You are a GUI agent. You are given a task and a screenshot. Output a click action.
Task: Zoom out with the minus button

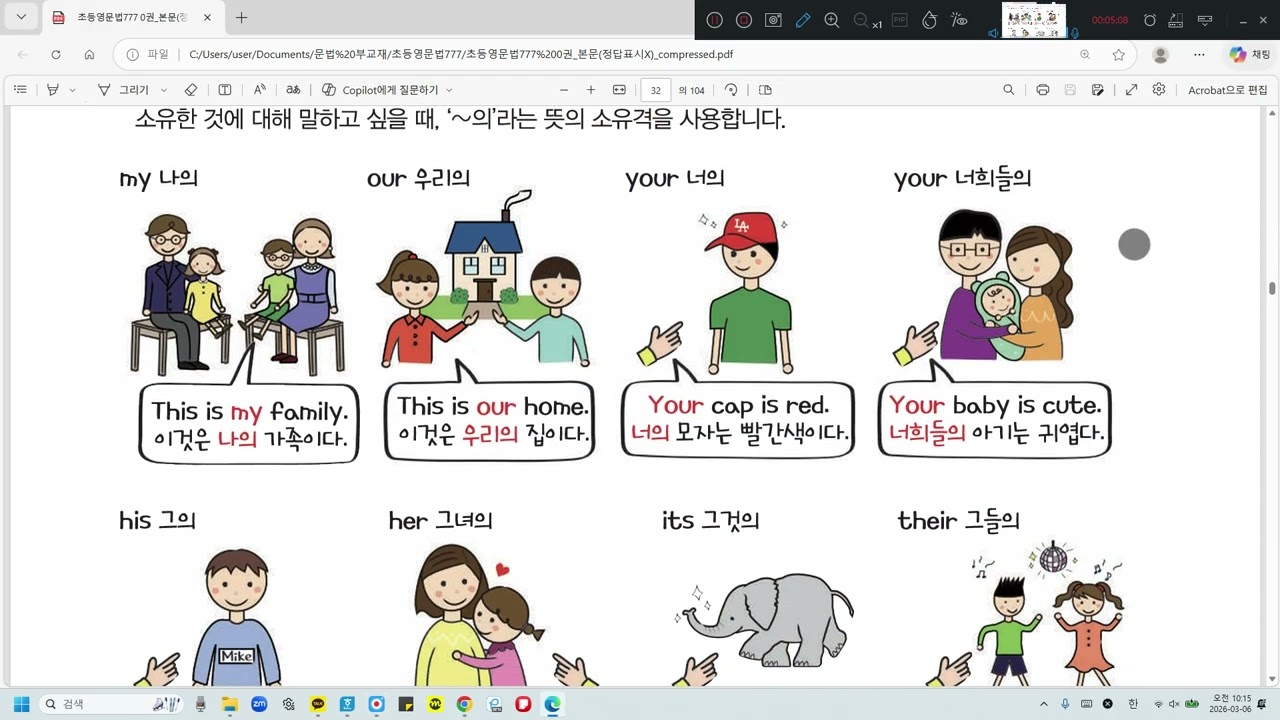click(x=564, y=90)
